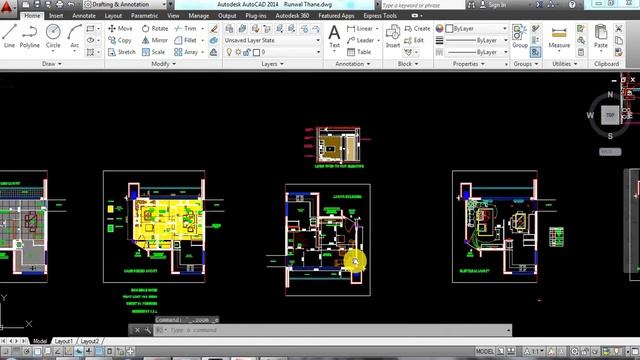Open the current layer 0 dropdown
Screen dimensions: 640x360
[x=272, y=52]
